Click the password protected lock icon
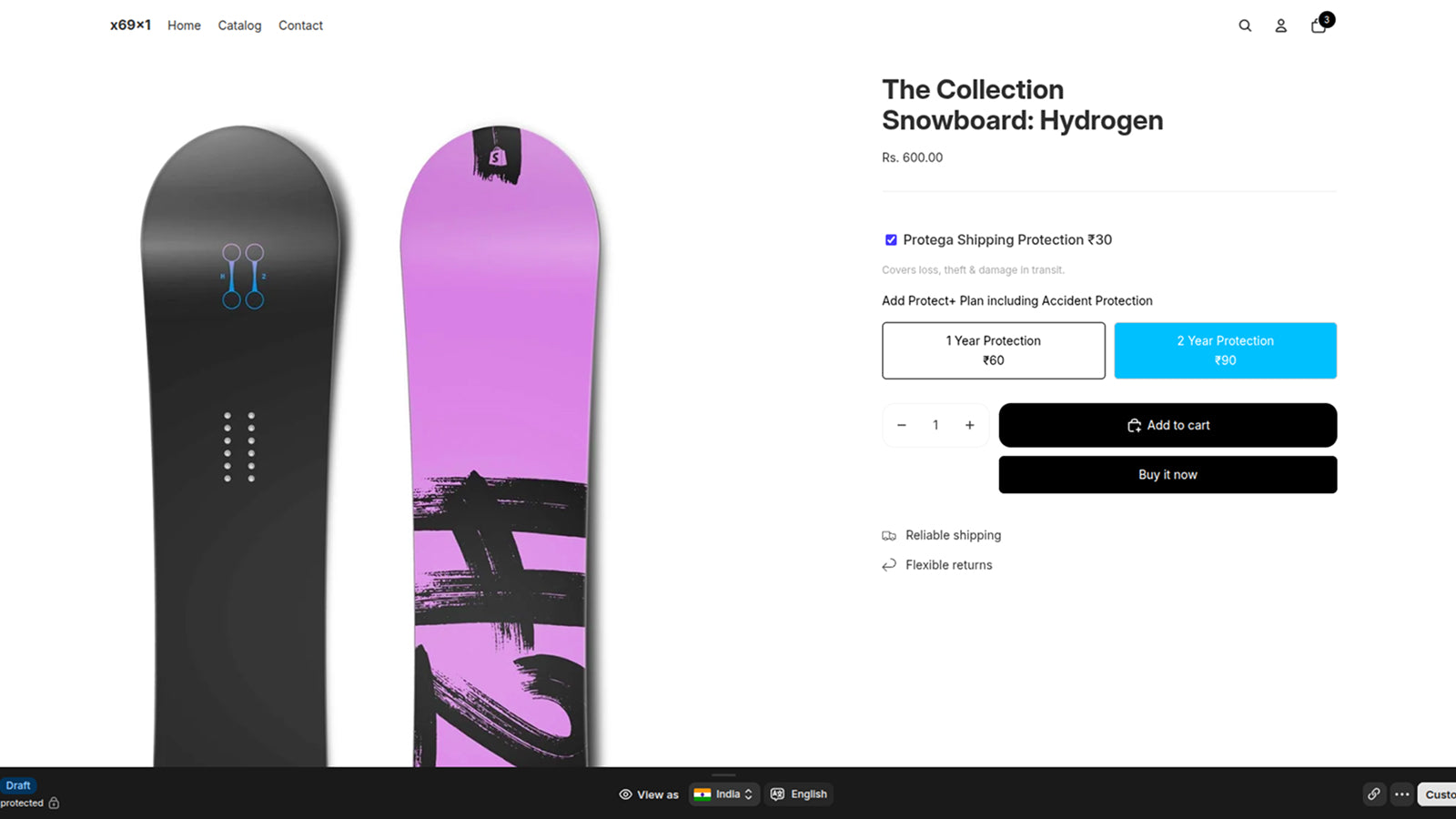 tap(54, 803)
